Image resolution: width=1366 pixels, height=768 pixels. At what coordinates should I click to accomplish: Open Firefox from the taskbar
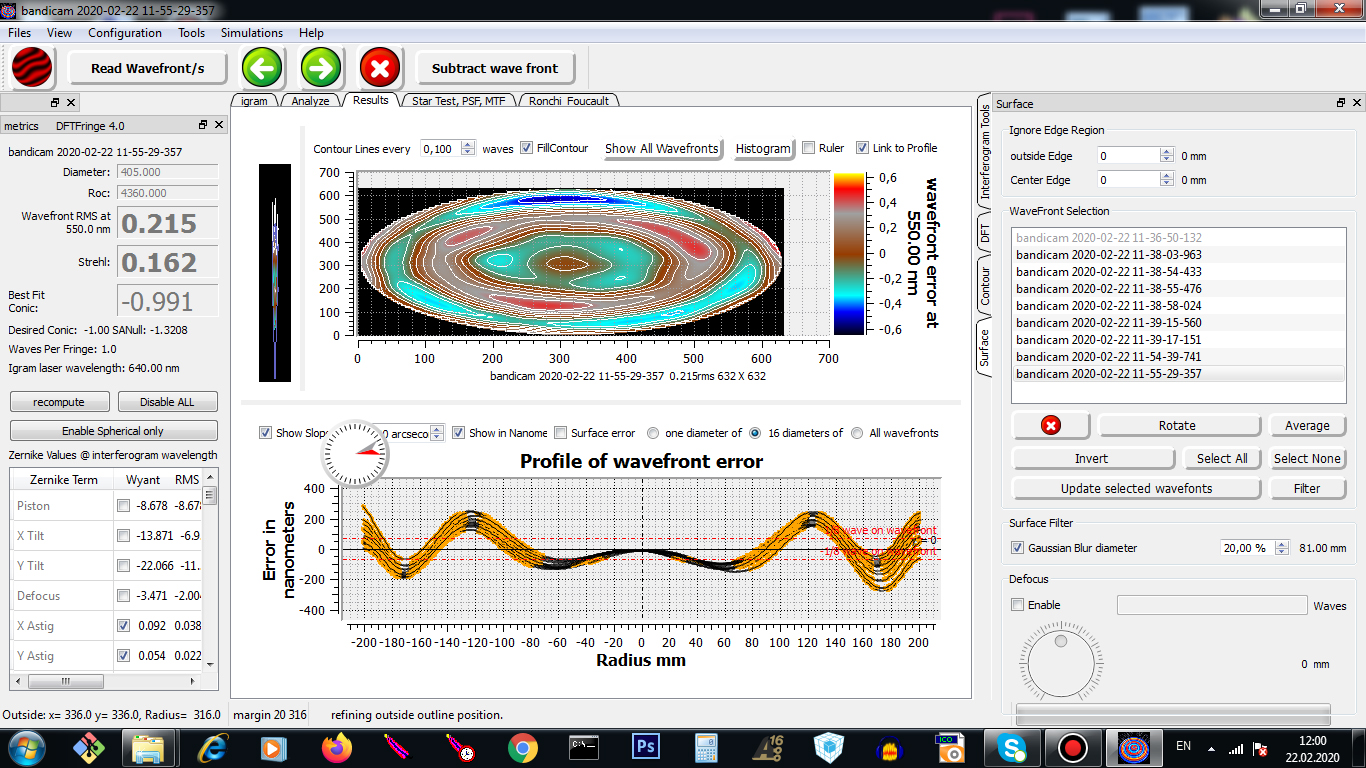coord(337,747)
